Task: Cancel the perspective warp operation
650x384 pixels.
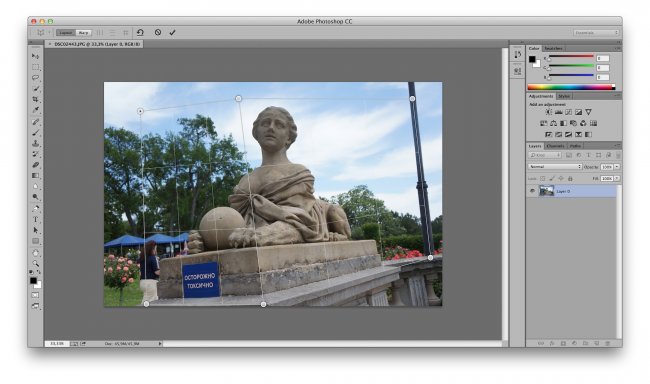Action: pos(158,32)
